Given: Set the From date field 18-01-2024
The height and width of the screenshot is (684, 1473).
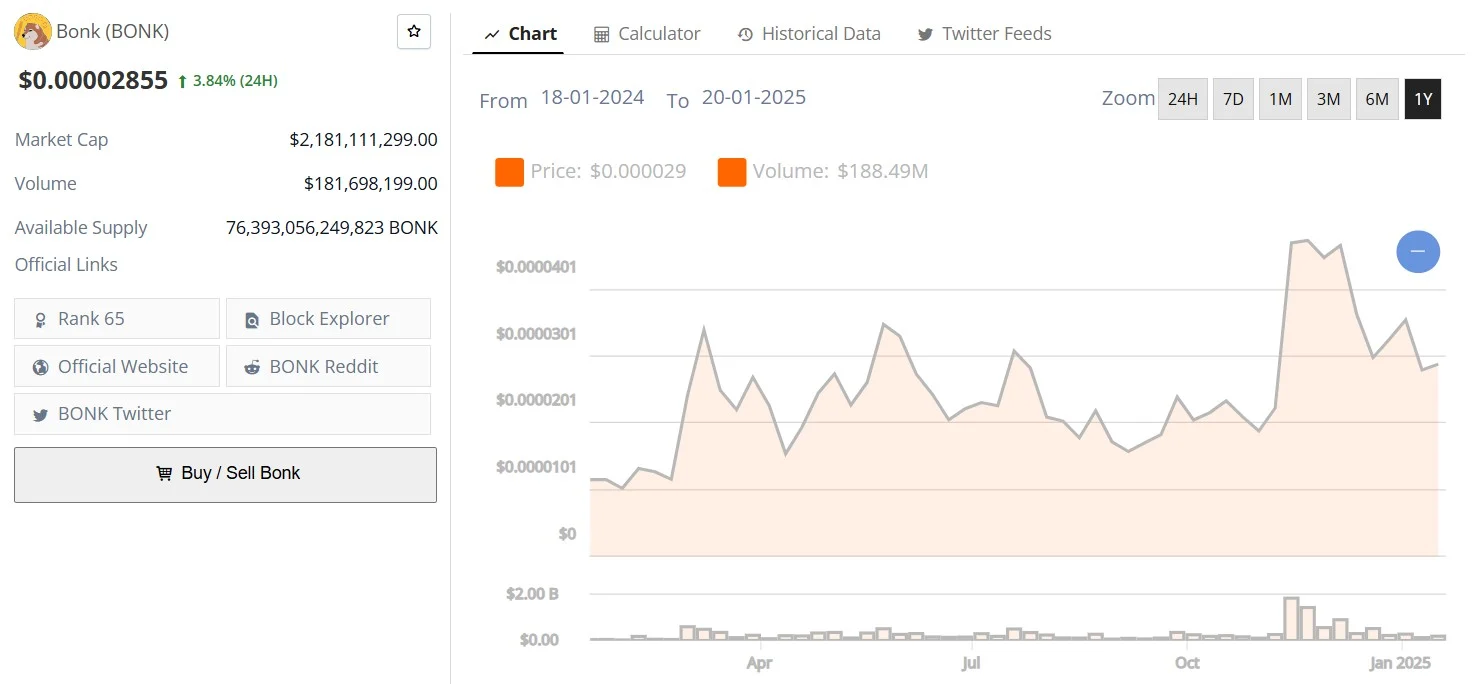Looking at the screenshot, I should [592, 98].
